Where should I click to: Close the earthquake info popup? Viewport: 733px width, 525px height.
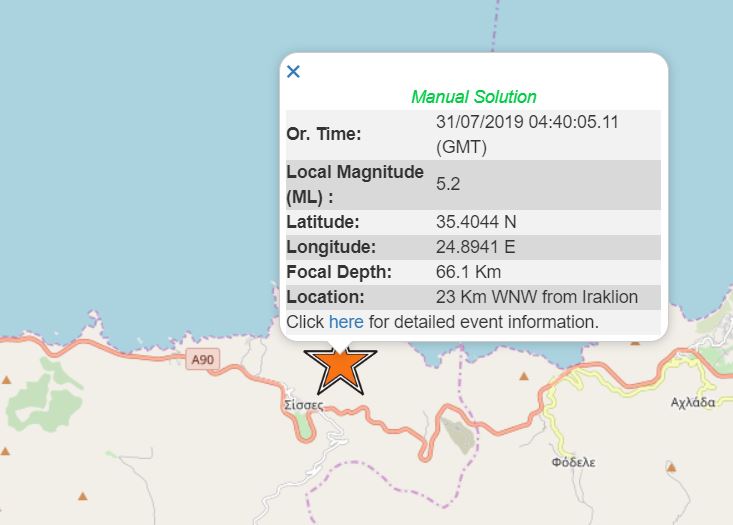293,72
